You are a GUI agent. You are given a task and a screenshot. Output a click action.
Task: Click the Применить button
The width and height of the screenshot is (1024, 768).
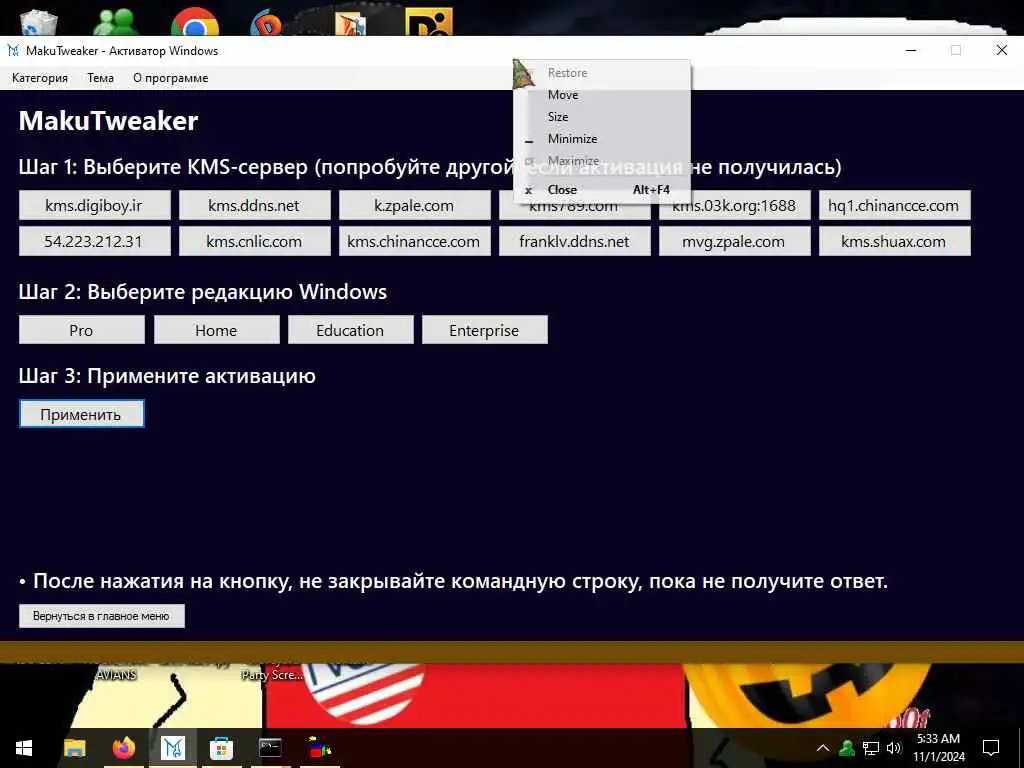coord(82,414)
